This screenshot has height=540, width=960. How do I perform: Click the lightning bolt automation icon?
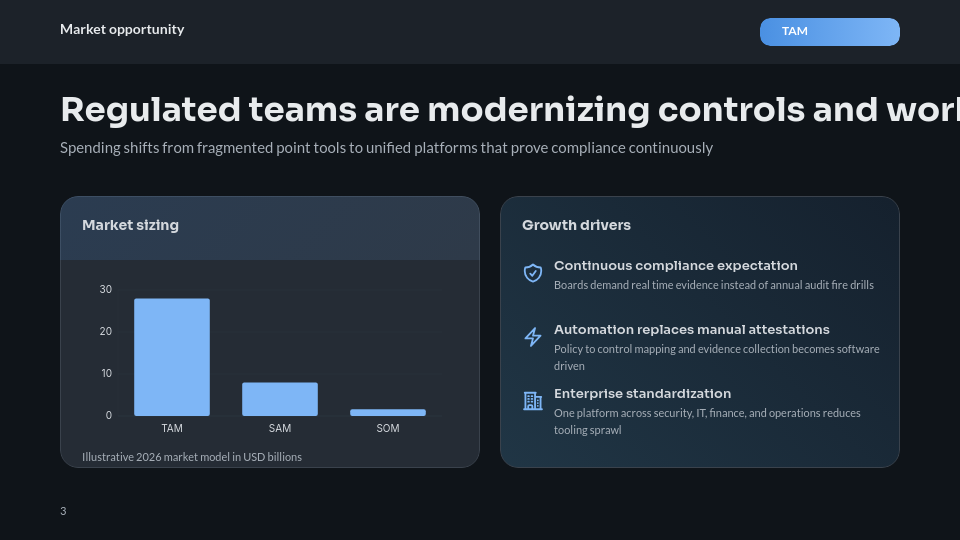coord(533,337)
